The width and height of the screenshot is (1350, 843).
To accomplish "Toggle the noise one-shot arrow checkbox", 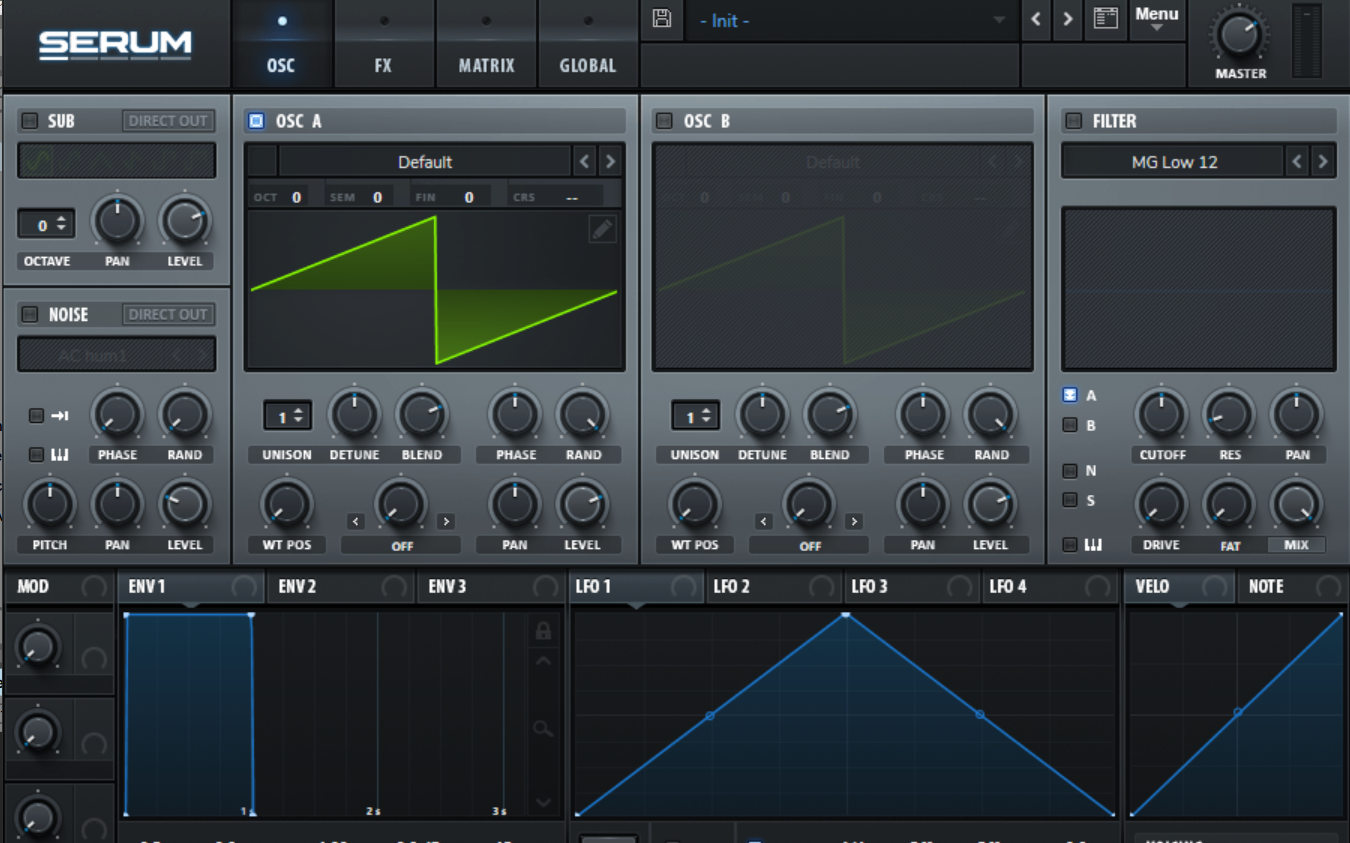I will (x=36, y=416).
